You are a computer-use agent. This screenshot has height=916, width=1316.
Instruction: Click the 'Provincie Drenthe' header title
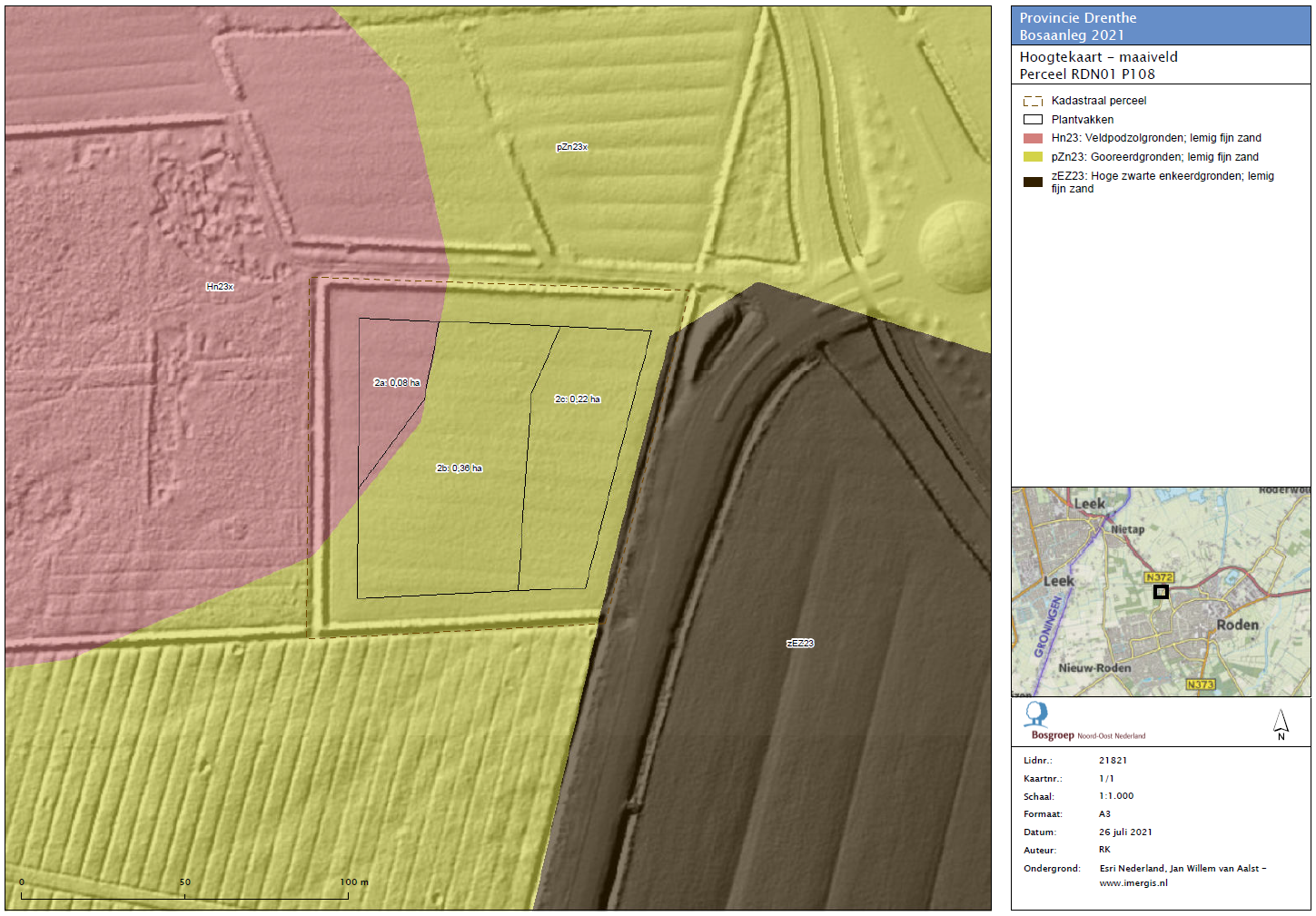click(1078, 18)
